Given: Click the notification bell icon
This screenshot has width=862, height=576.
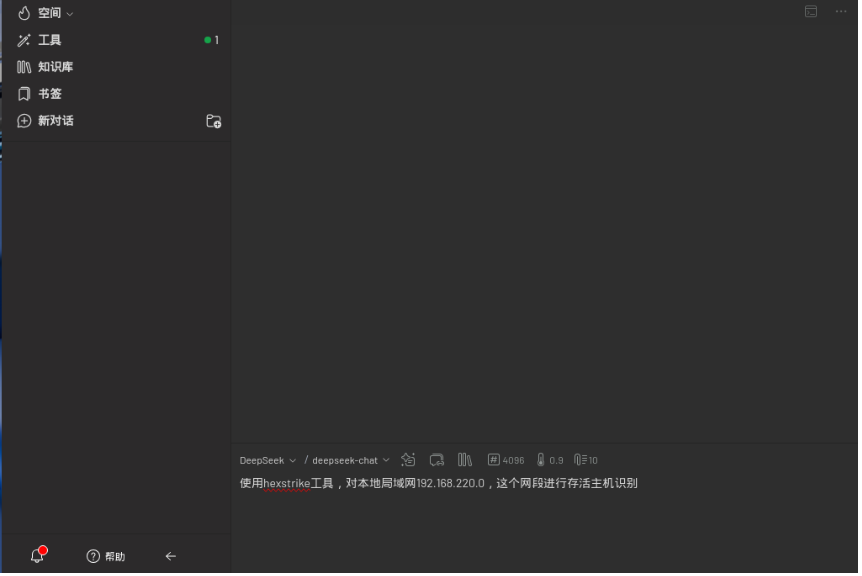Looking at the screenshot, I should tap(37, 555).
